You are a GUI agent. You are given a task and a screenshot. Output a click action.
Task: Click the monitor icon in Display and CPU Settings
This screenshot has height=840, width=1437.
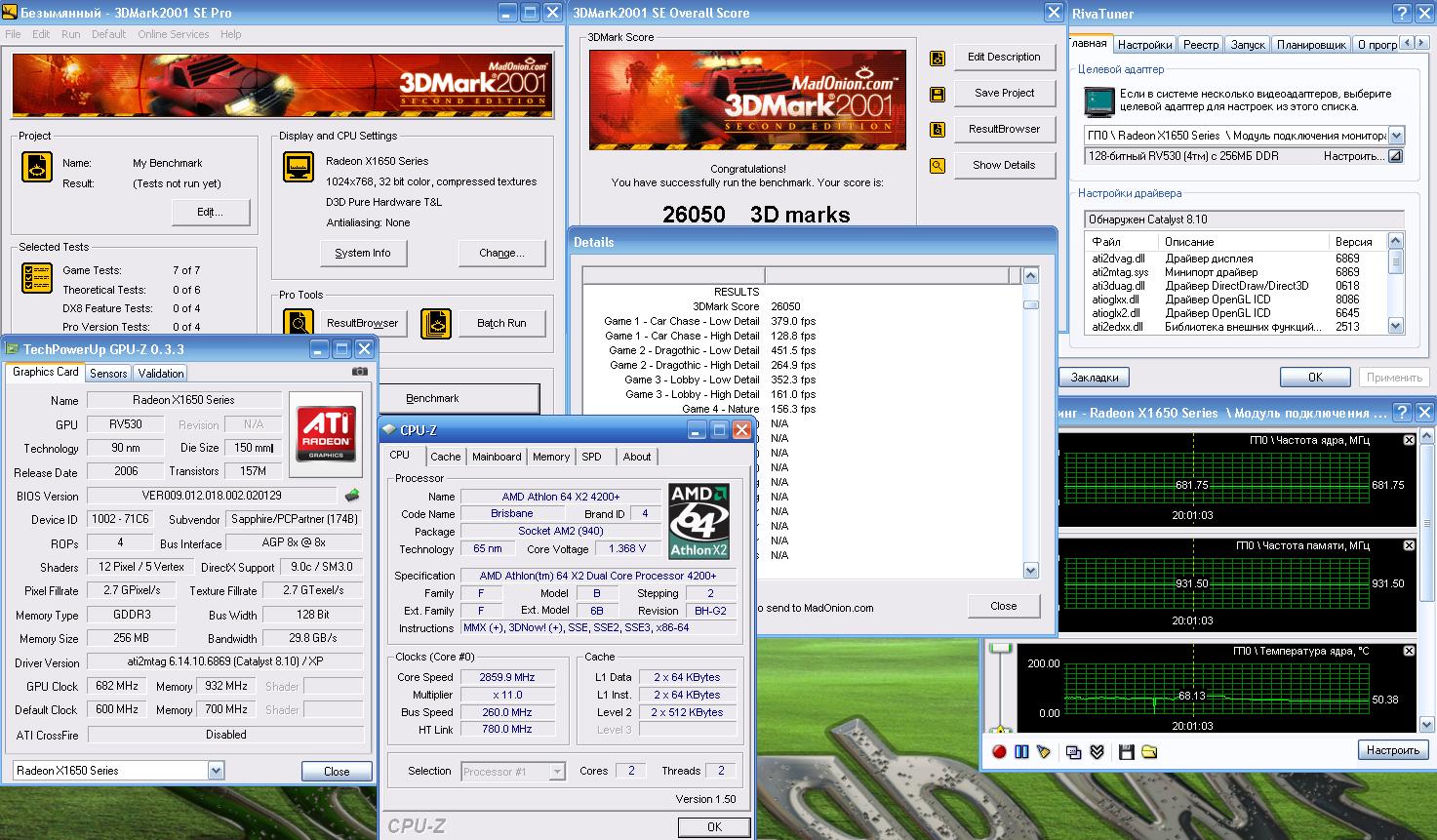point(299,167)
